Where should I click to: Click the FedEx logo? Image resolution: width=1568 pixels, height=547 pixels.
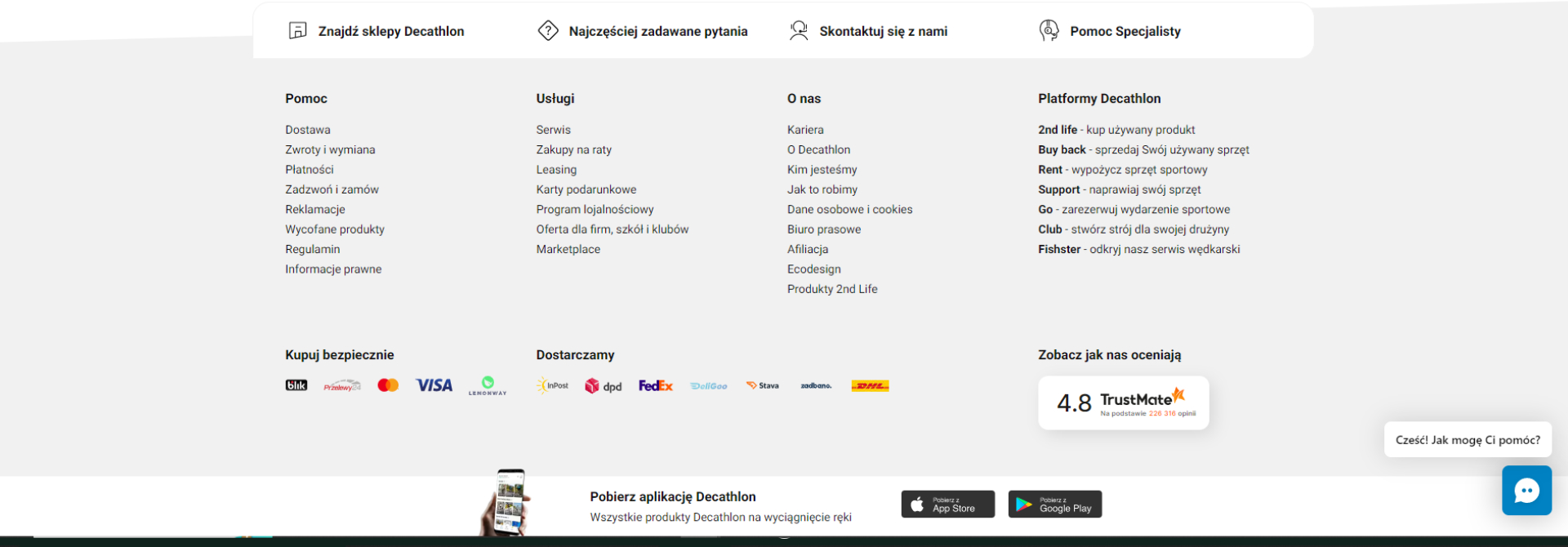[655, 385]
